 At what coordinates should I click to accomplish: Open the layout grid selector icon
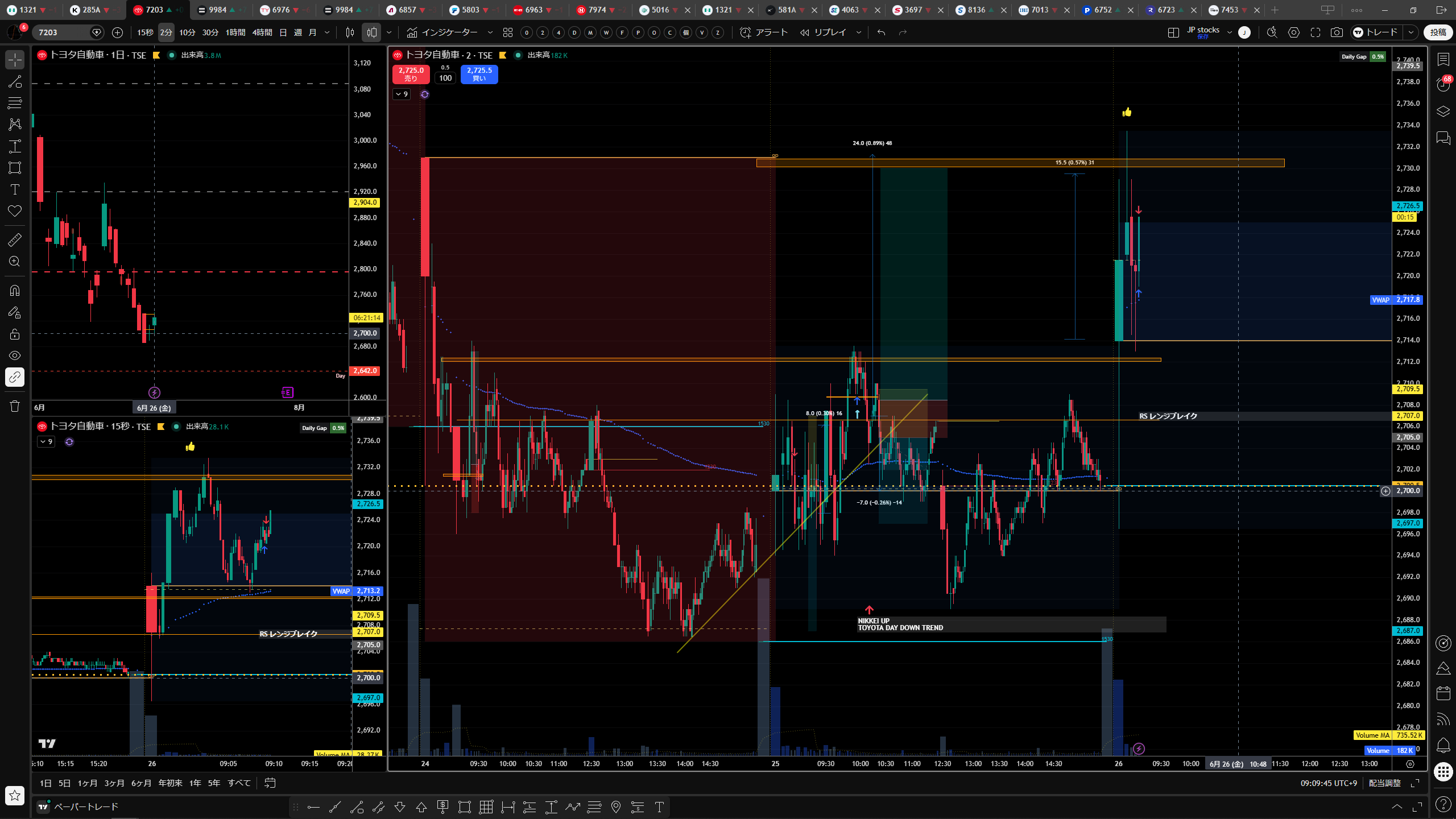1173,32
